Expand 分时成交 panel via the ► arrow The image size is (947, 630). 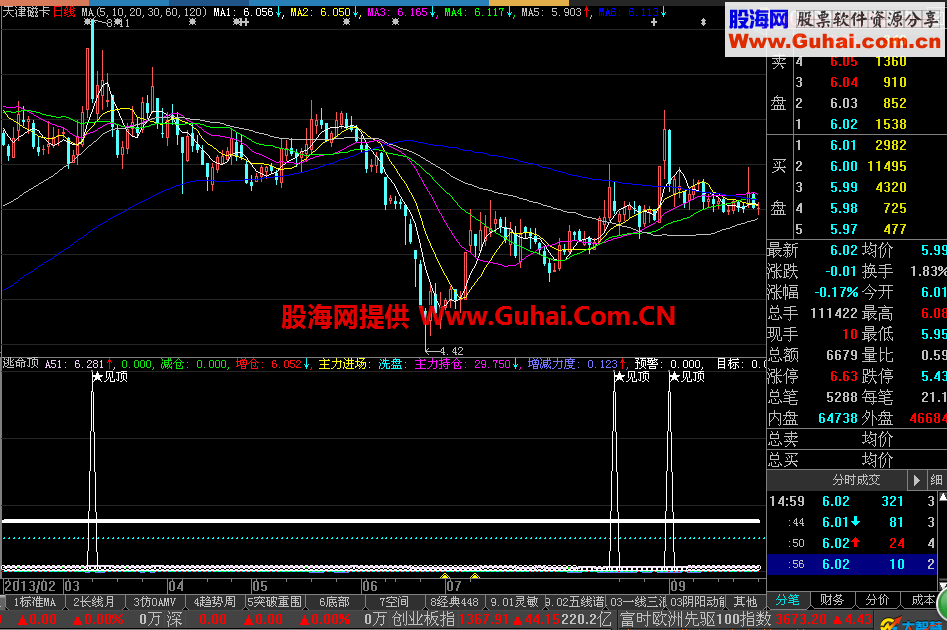[x=917, y=480]
